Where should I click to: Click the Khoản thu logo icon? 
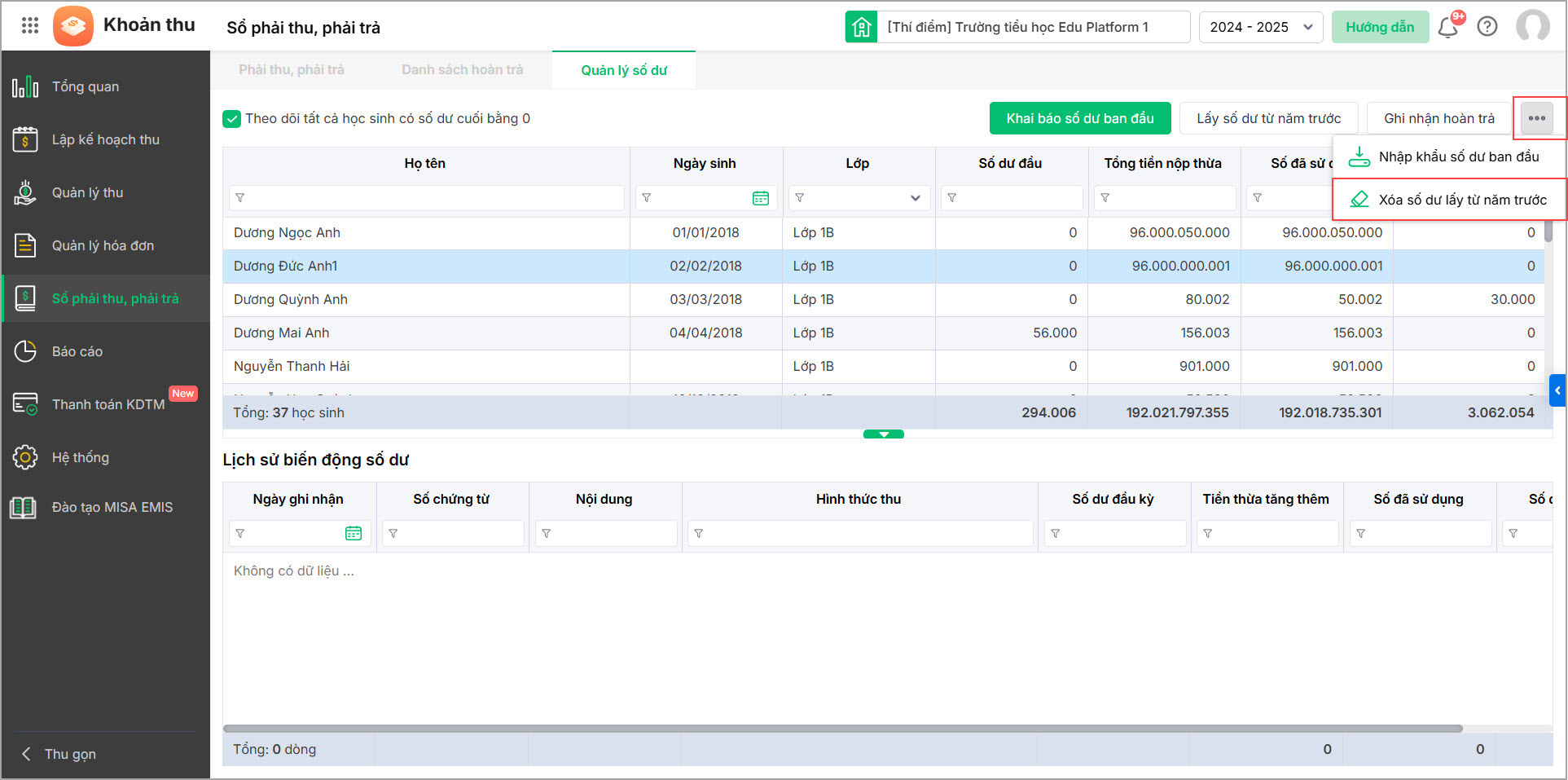[73, 26]
